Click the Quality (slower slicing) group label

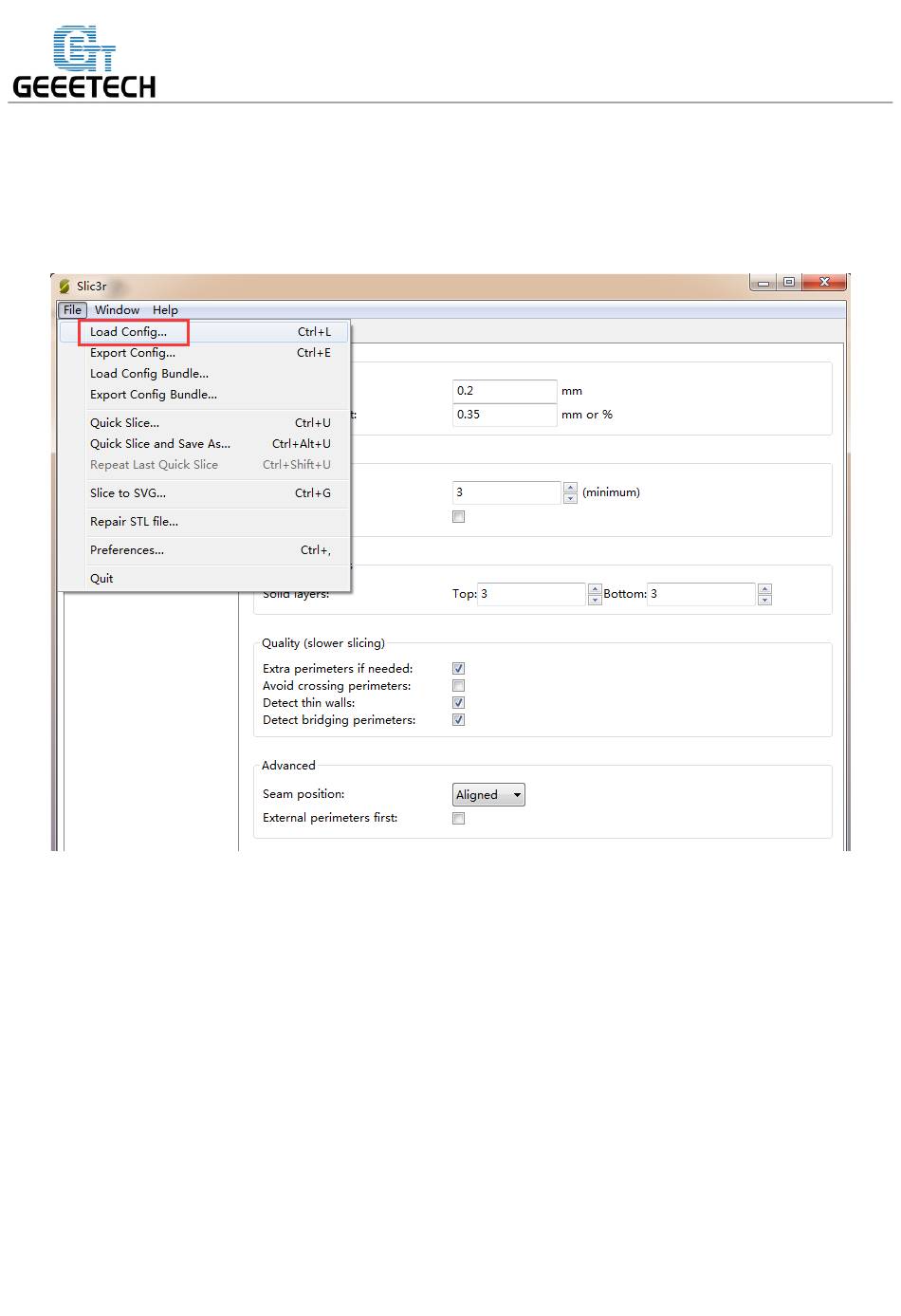(323, 643)
